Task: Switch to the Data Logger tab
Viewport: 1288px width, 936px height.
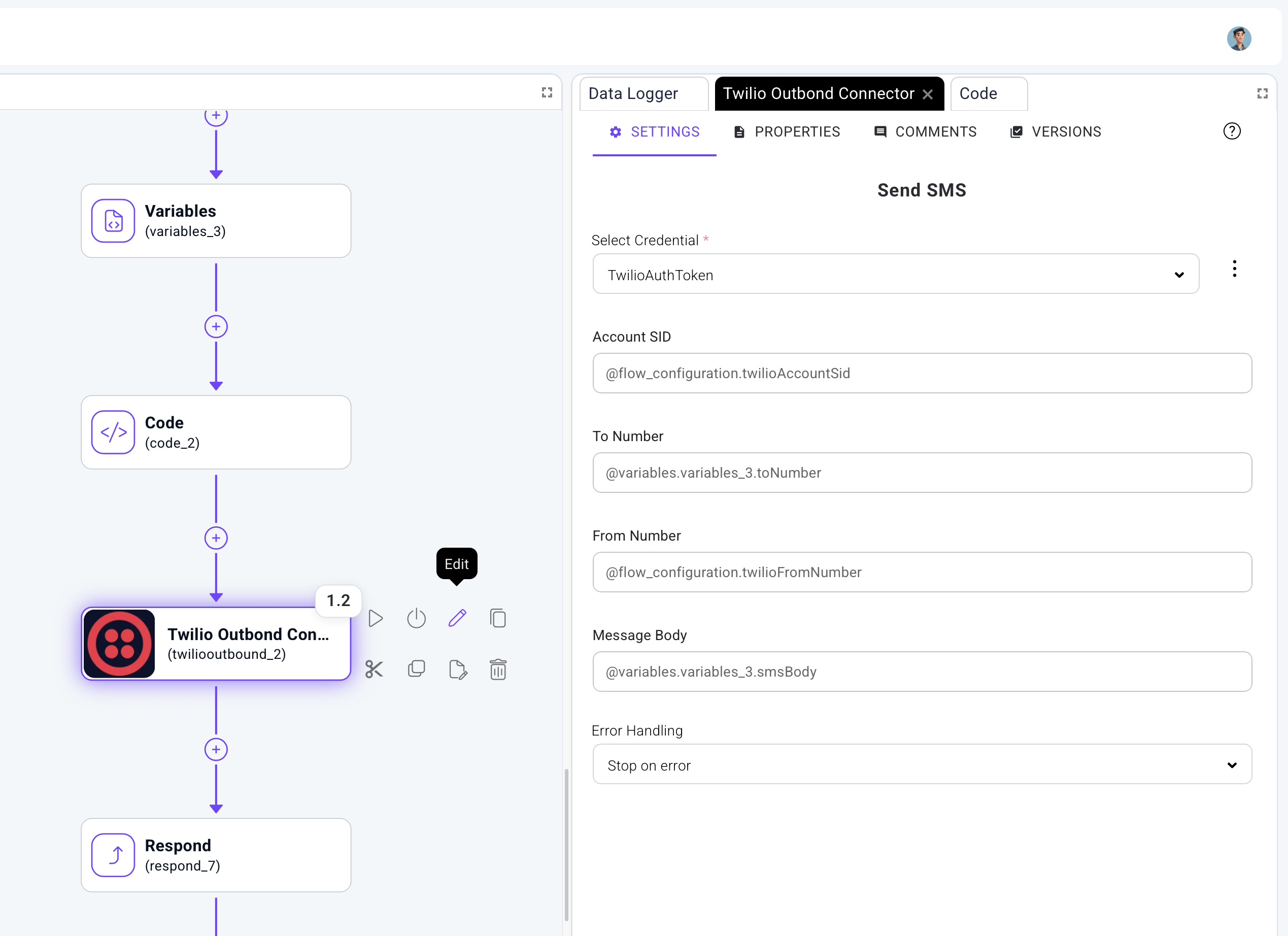Action: (643, 94)
